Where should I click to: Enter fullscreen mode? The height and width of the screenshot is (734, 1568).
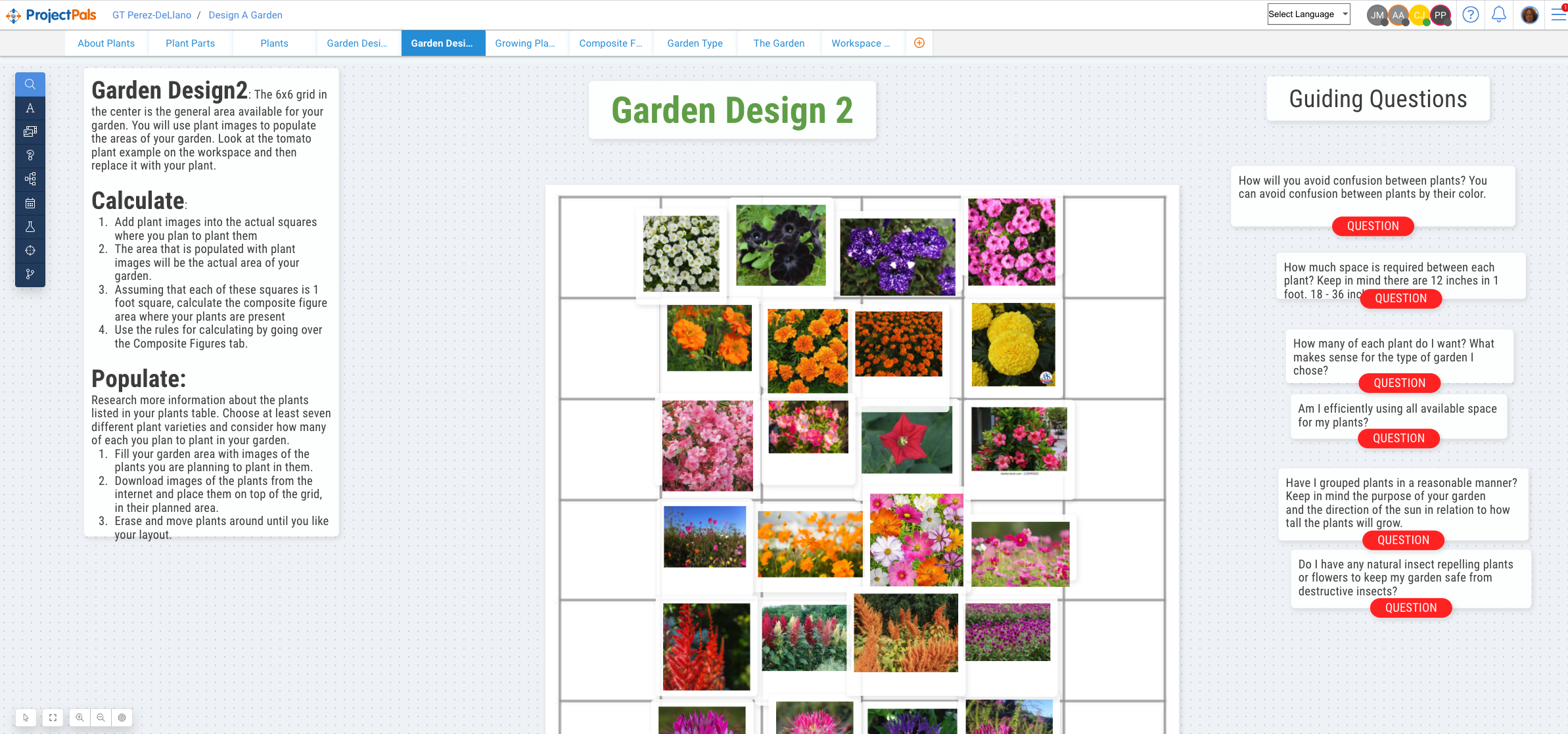pos(53,717)
